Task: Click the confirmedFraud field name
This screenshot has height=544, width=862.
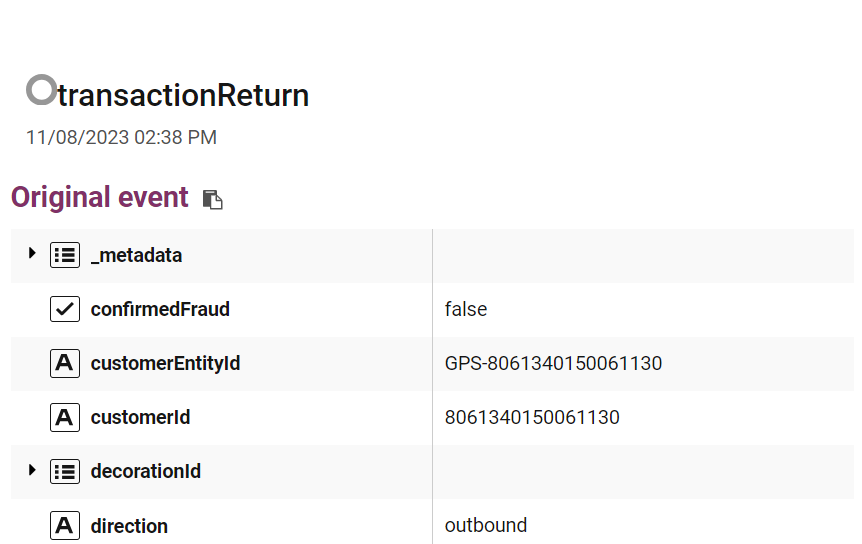Action: point(160,309)
